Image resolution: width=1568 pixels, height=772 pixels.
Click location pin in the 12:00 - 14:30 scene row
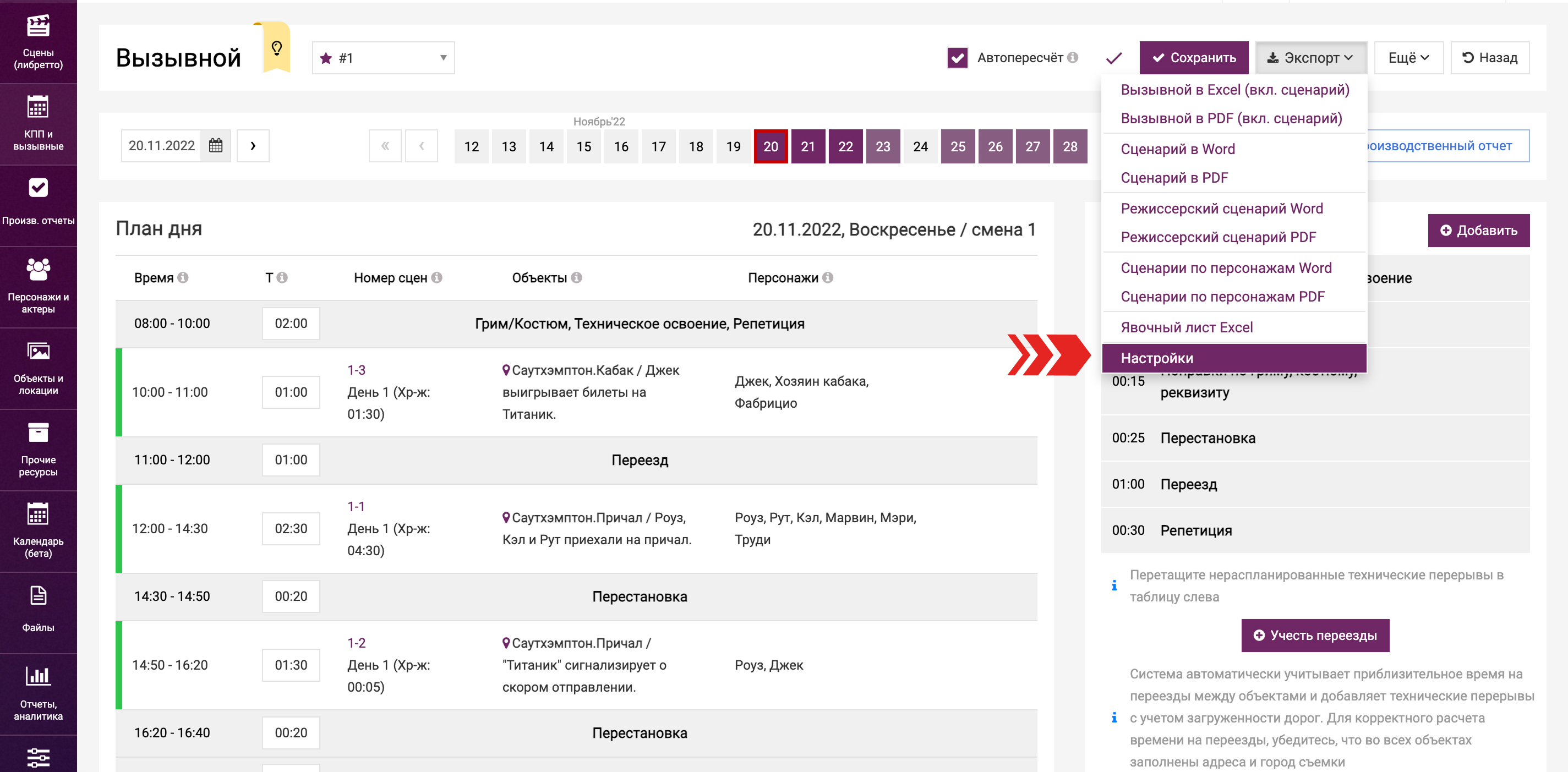click(506, 518)
